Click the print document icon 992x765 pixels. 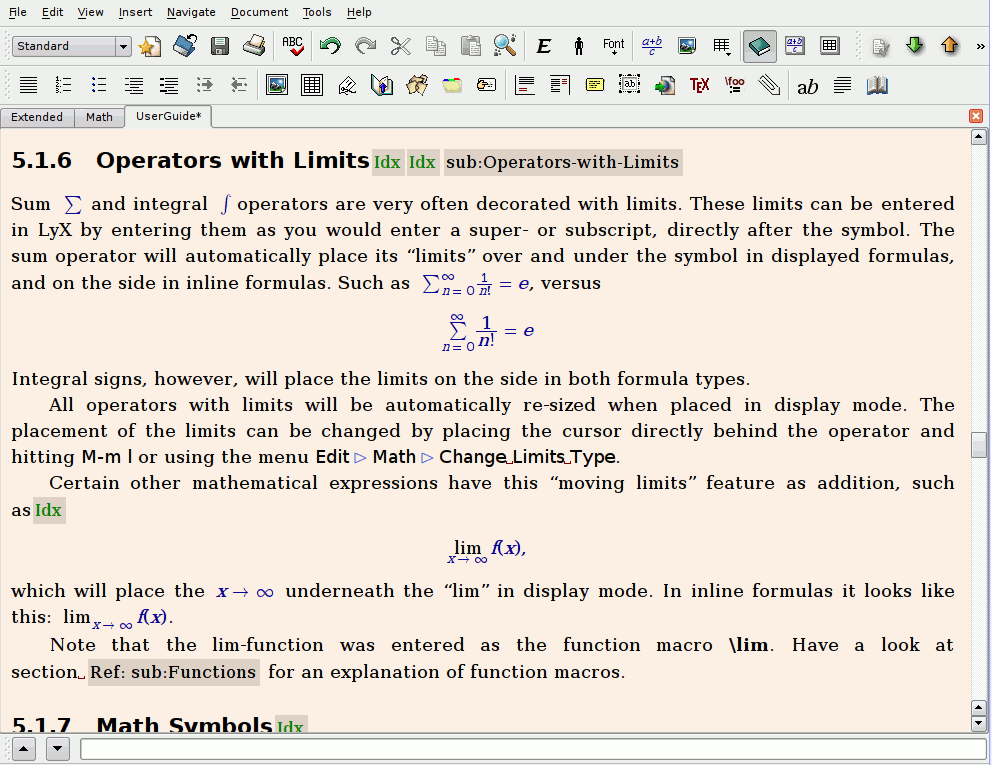click(255, 46)
